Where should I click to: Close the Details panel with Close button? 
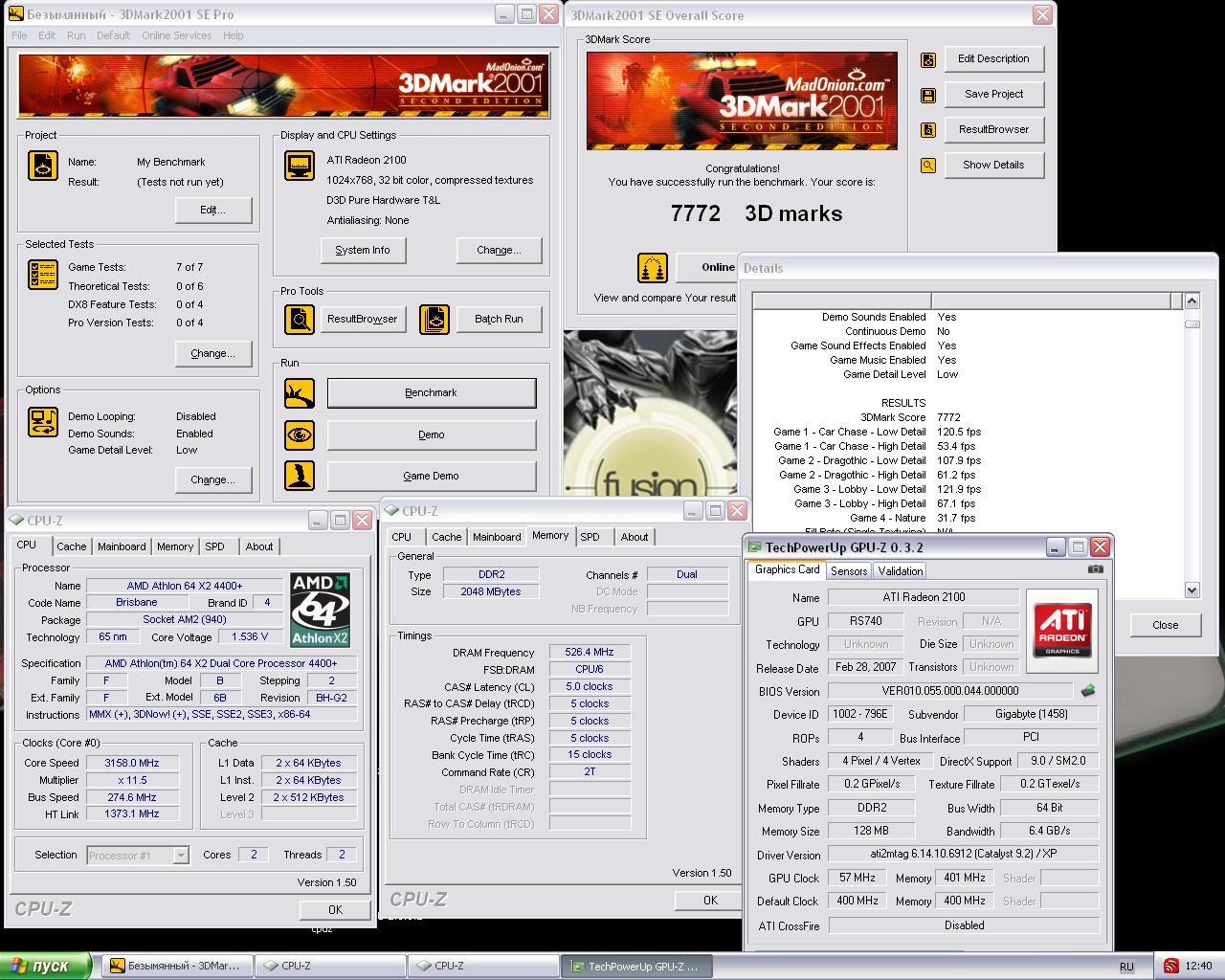point(1165,625)
